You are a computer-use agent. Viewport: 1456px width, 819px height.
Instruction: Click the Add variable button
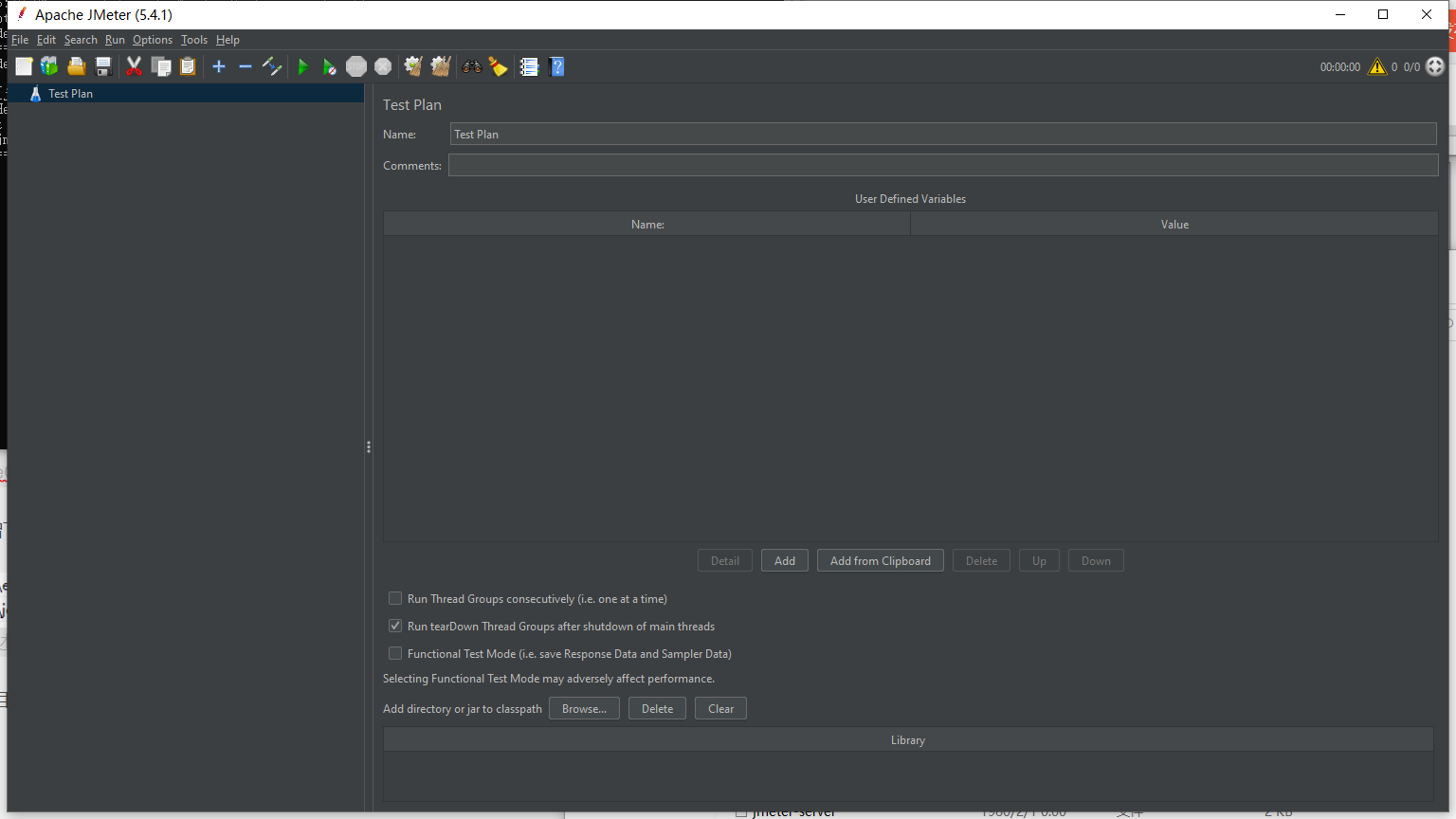click(x=785, y=561)
